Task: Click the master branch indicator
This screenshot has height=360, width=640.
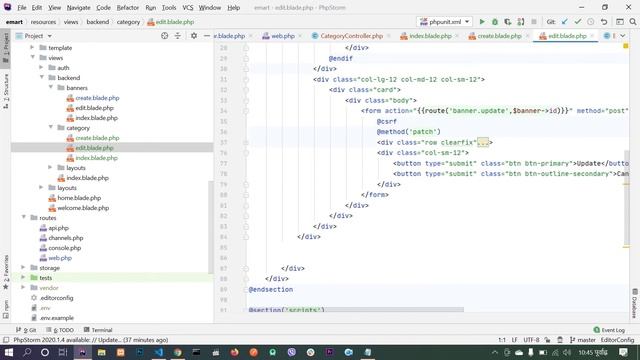Action: click(x=582, y=340)
